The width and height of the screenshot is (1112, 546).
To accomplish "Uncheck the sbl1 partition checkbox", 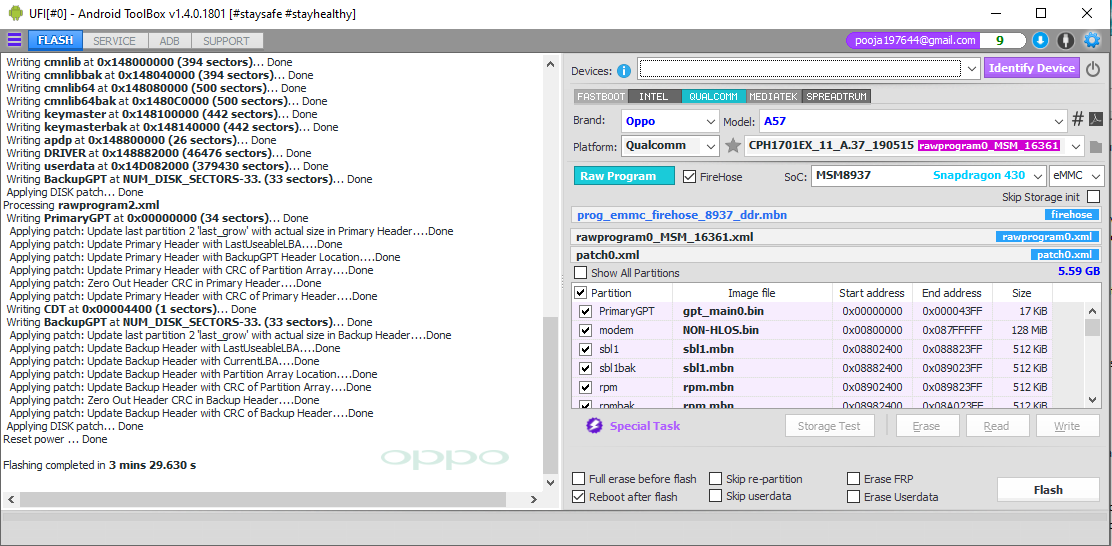I will (x=585, y=350).
